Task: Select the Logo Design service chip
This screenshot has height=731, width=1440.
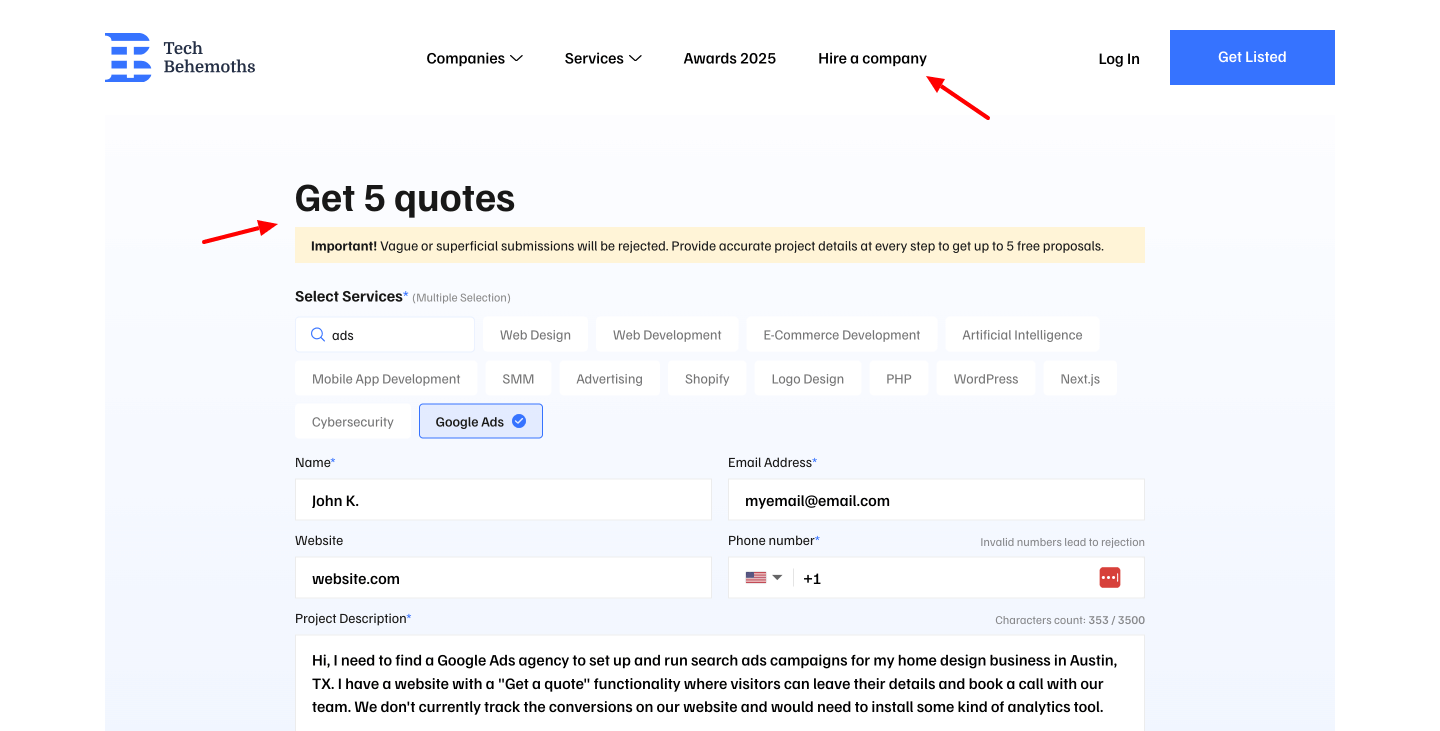Action: pos(808,379)
